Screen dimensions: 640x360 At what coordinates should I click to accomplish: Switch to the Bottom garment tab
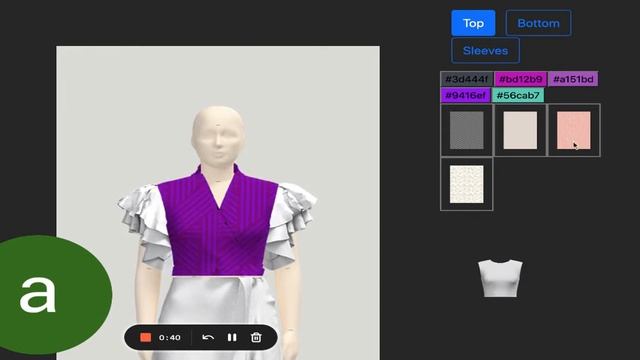(x=538, y=23)
